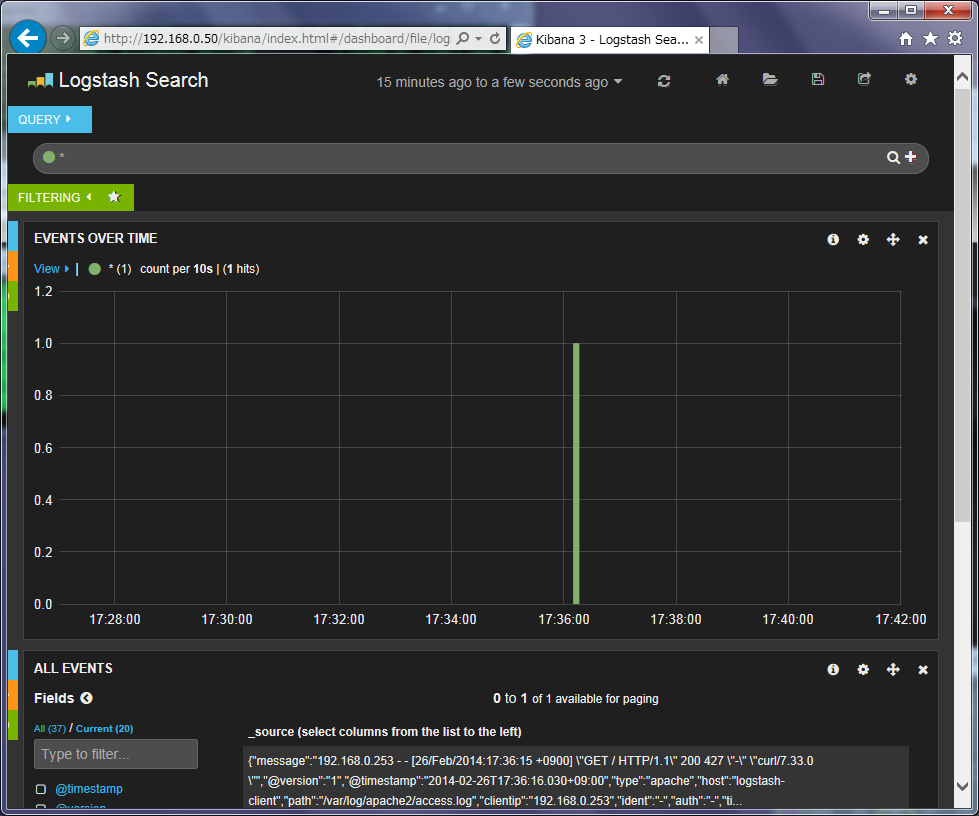The height and width of the screenshot is (816, 979).
Task: Click move handle of All Events panel
Action: click(x=893, y=669)
